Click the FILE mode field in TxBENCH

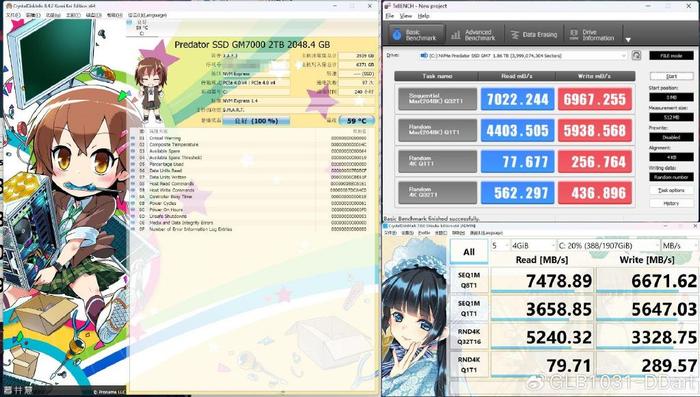[x=671, y=56]
